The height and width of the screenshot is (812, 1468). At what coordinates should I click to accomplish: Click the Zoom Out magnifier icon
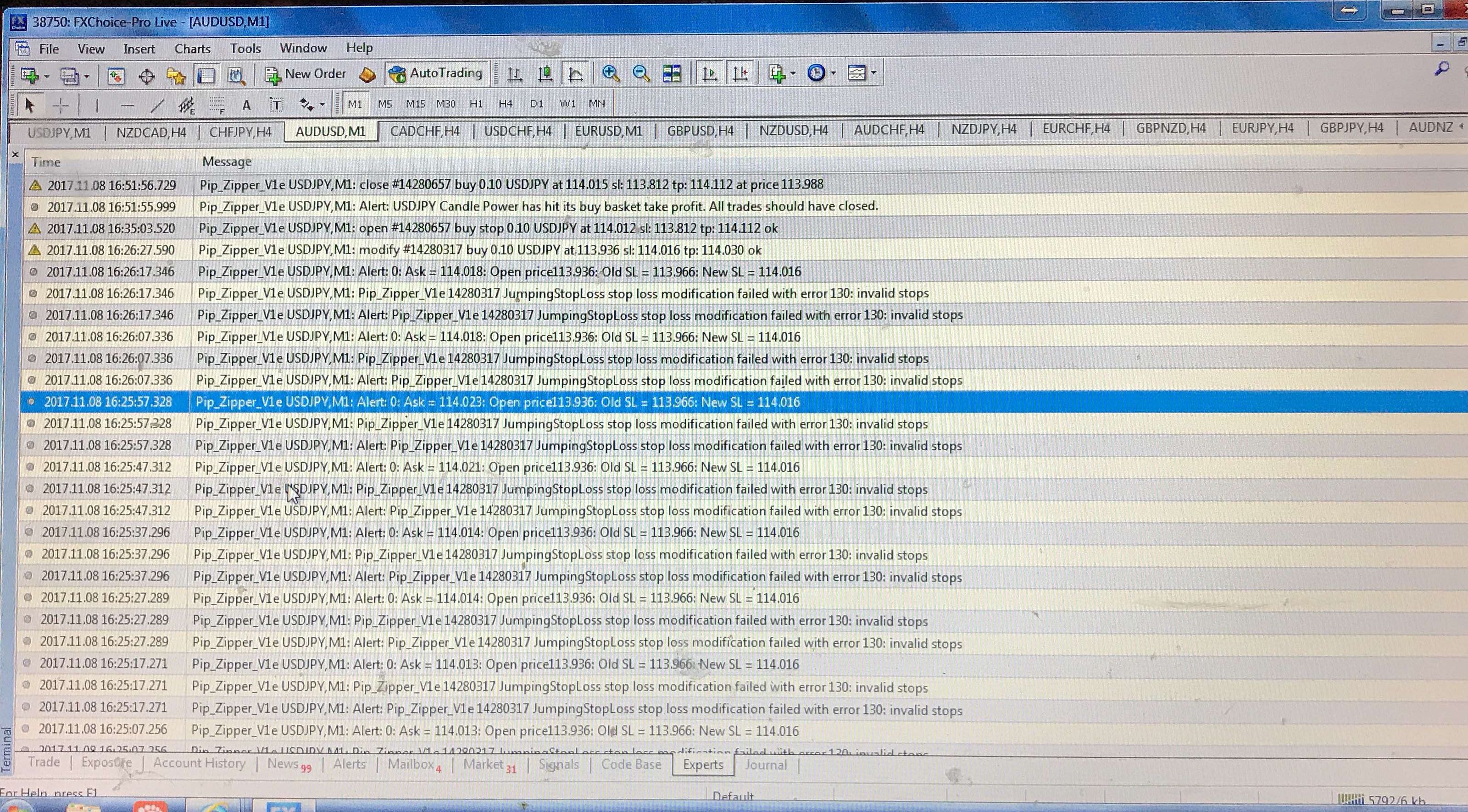pos(641,73)
